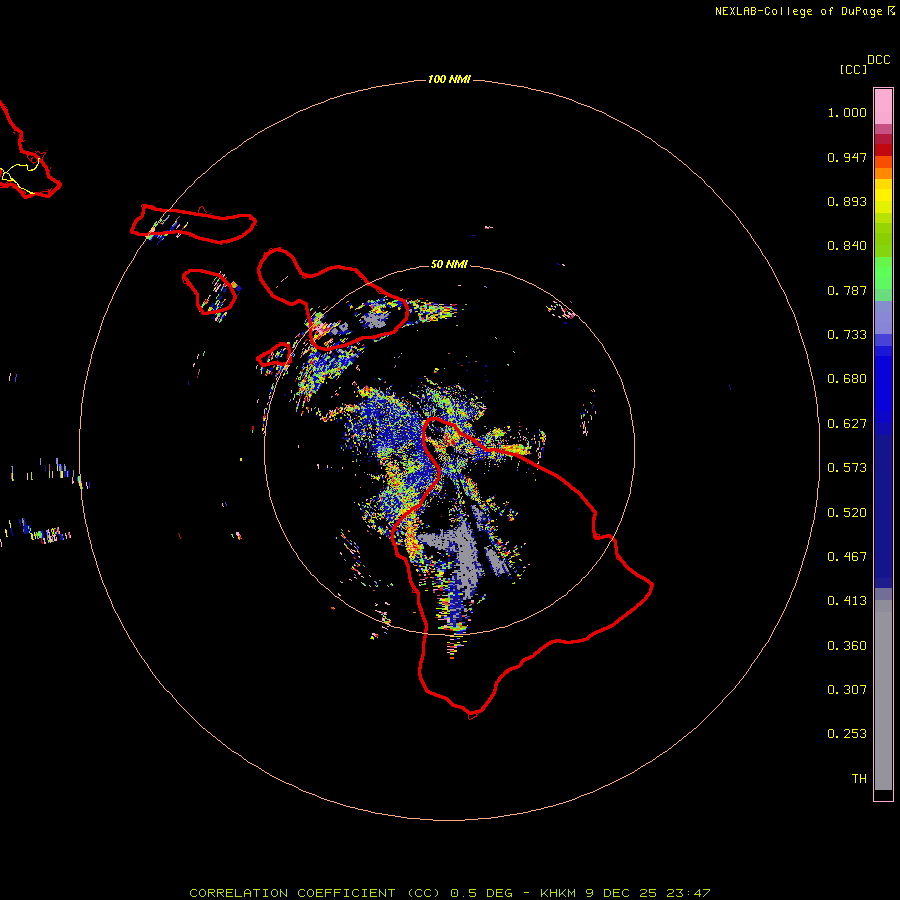
Task: Click the 0.413 scale value
Action: pos(847,601)
